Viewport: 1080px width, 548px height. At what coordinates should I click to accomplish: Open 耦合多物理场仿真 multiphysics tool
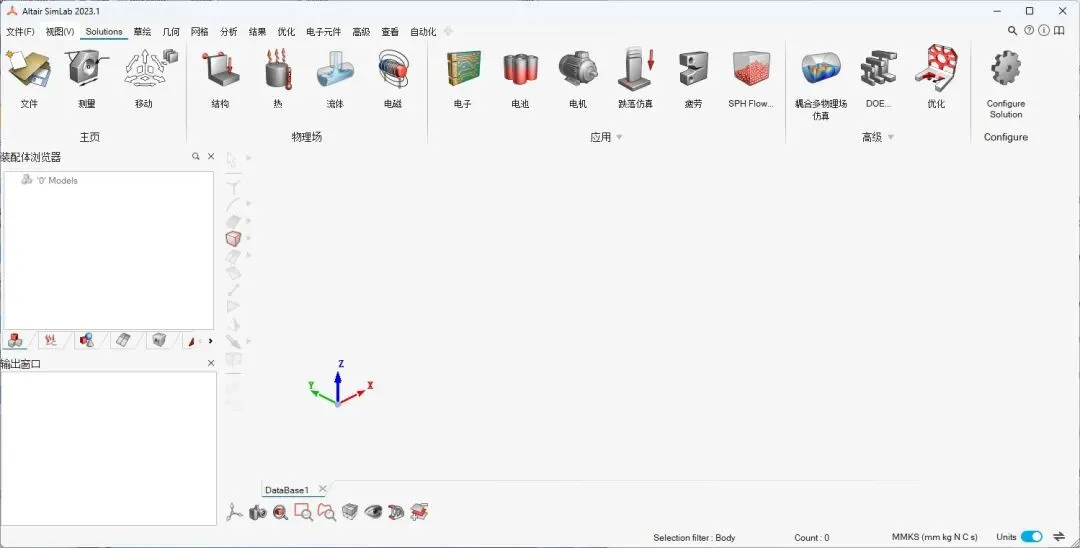(821, 83)
